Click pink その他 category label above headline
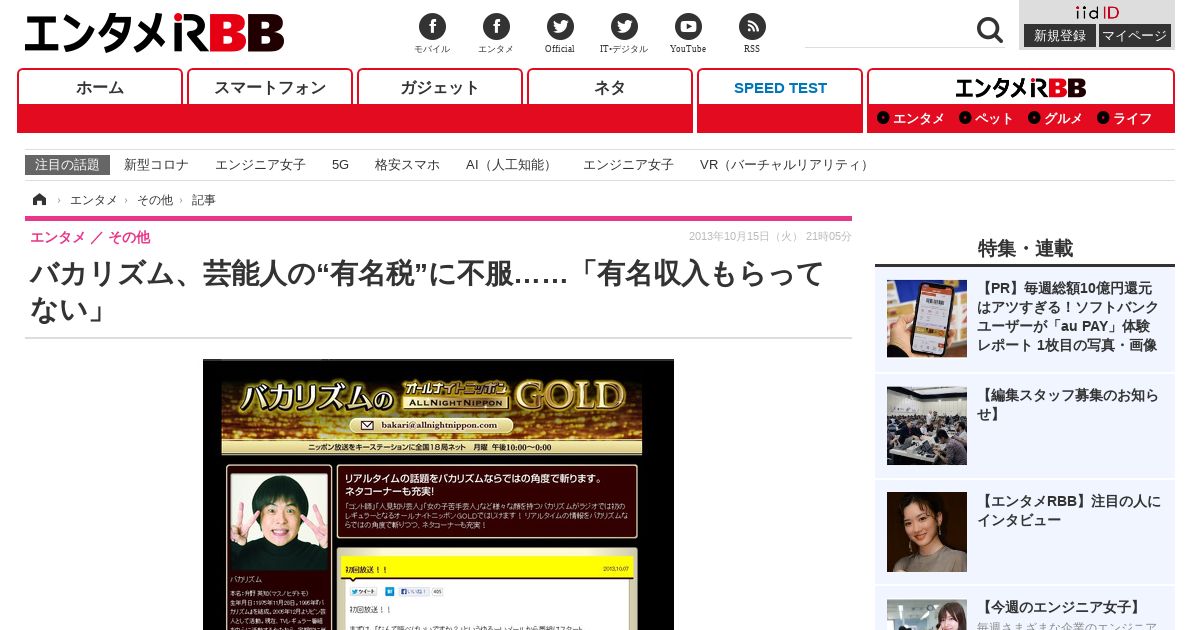 click(x=129, y=237)
